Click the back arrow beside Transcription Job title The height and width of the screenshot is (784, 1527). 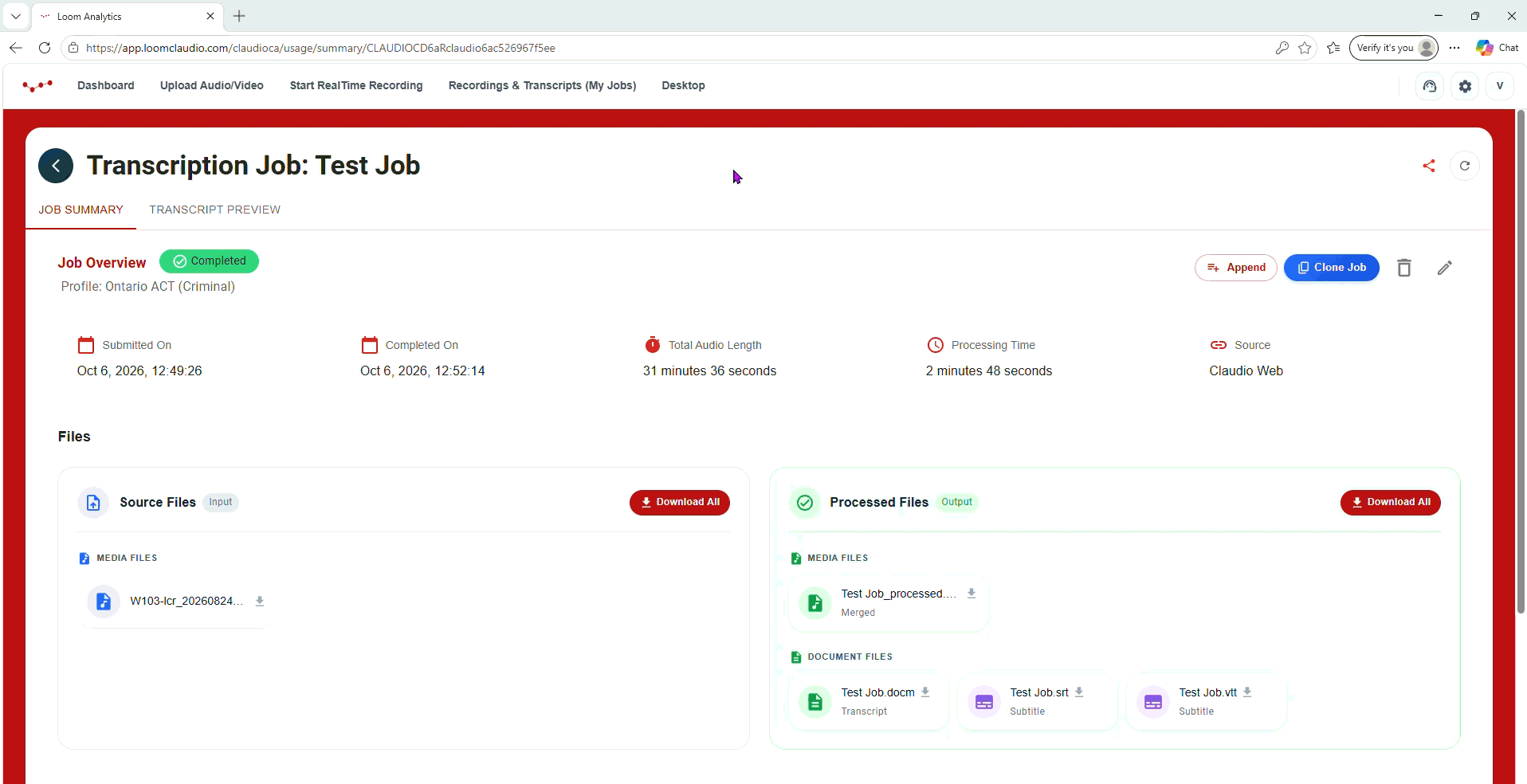coord(56,166)
